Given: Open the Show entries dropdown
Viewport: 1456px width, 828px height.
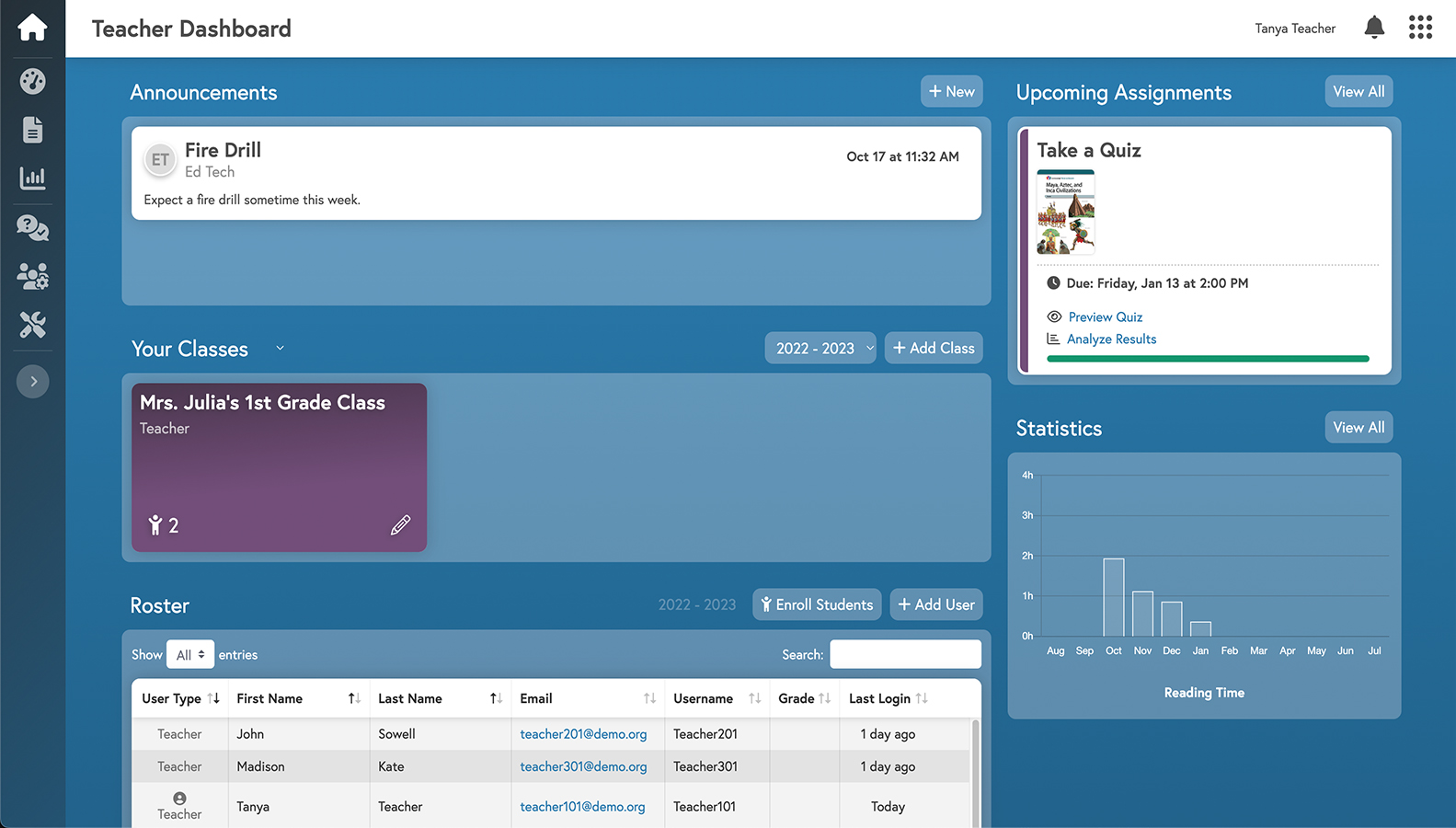Looking at the screenshot, I should coord(190,655).
